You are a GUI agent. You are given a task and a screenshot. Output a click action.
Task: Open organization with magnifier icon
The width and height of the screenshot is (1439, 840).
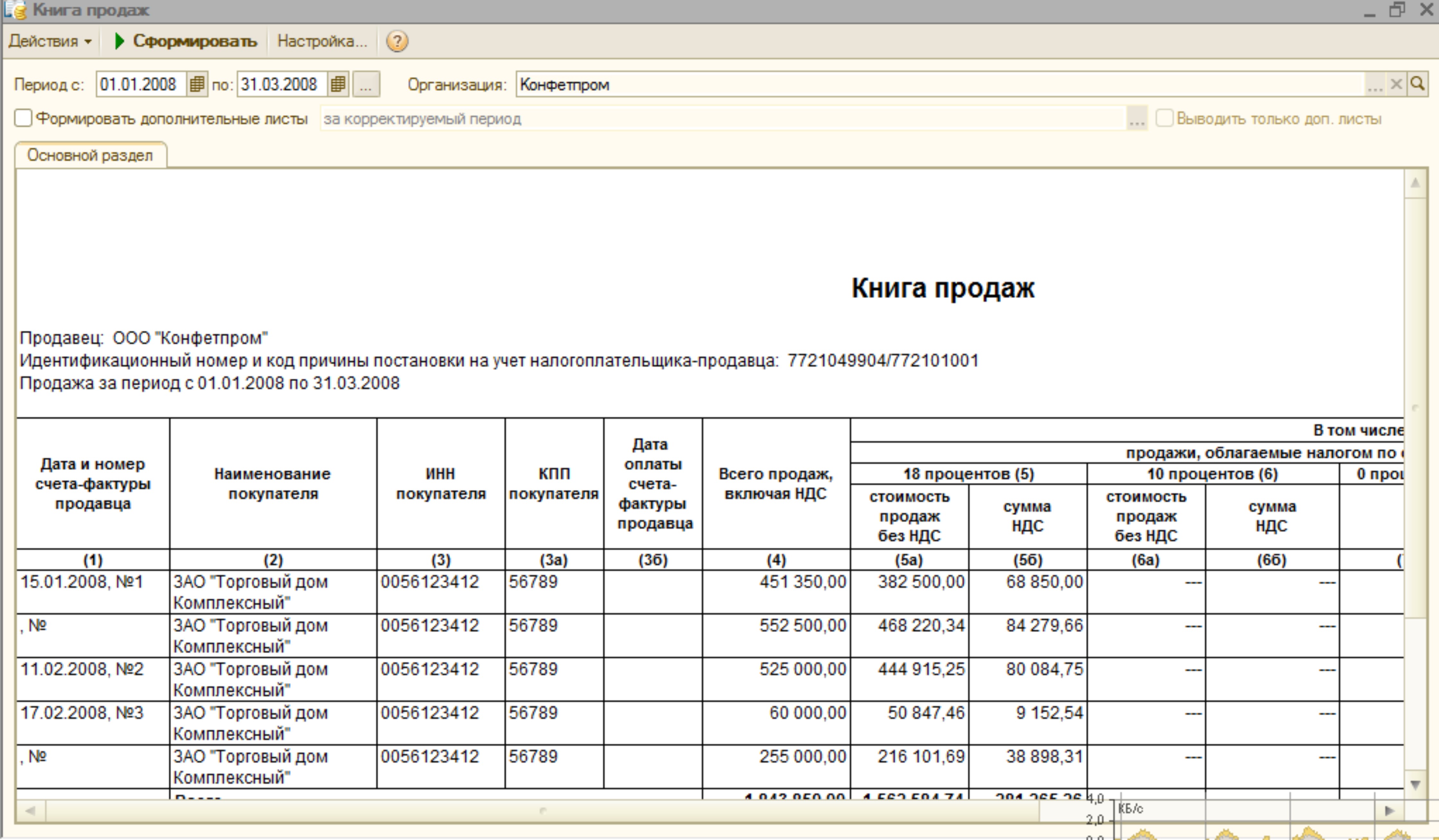pos(1417,84)
